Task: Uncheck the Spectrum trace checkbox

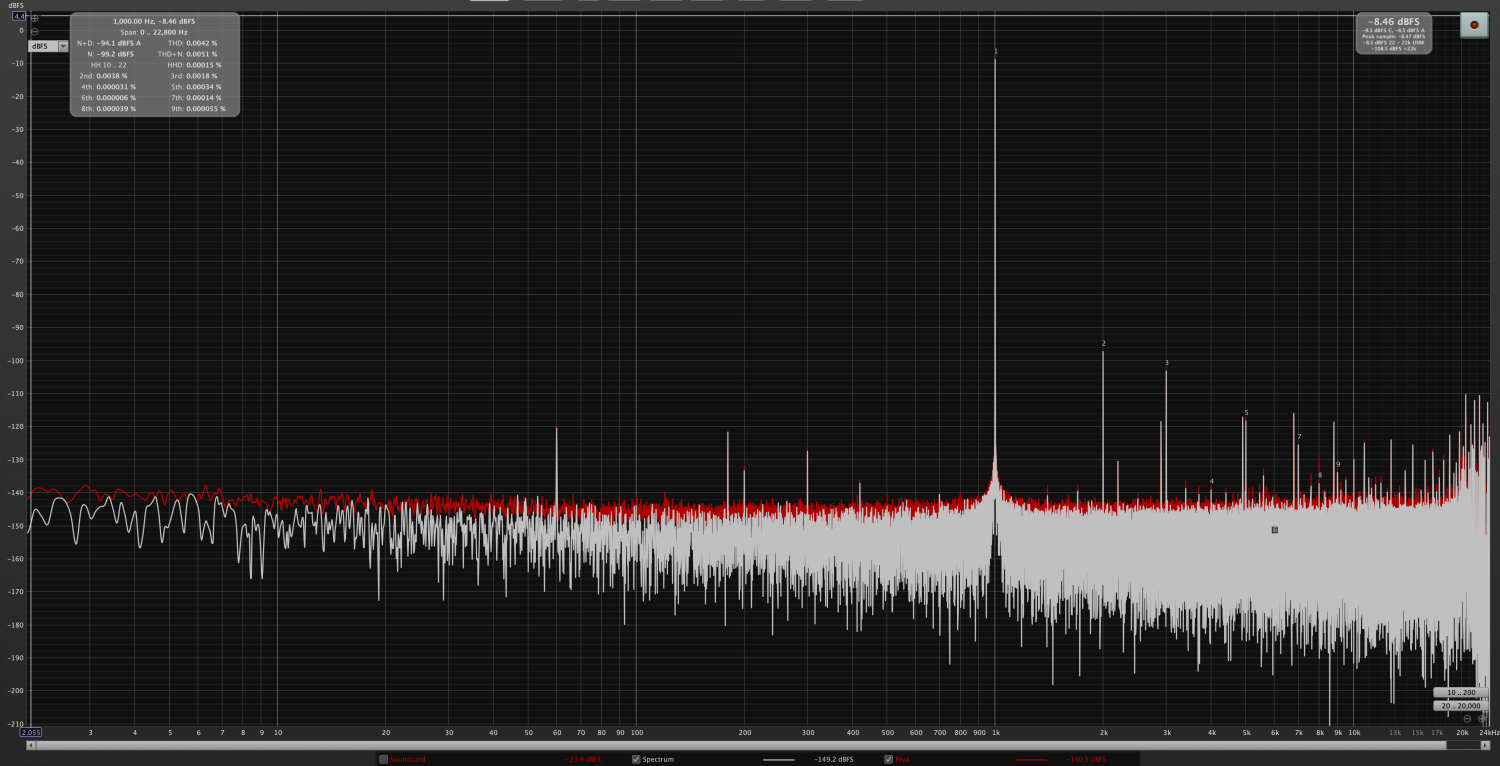Action: pyautogui.click(x=636, y=759)
